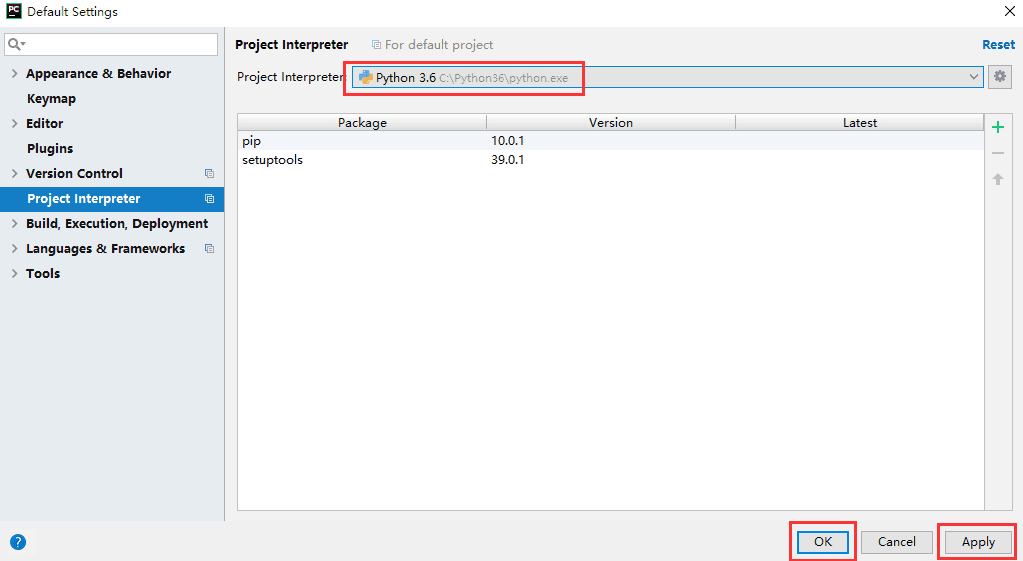Select Plugins in the settings tree
The width and height of the screenshot is (1023, 561).
[x=50, y=149]
